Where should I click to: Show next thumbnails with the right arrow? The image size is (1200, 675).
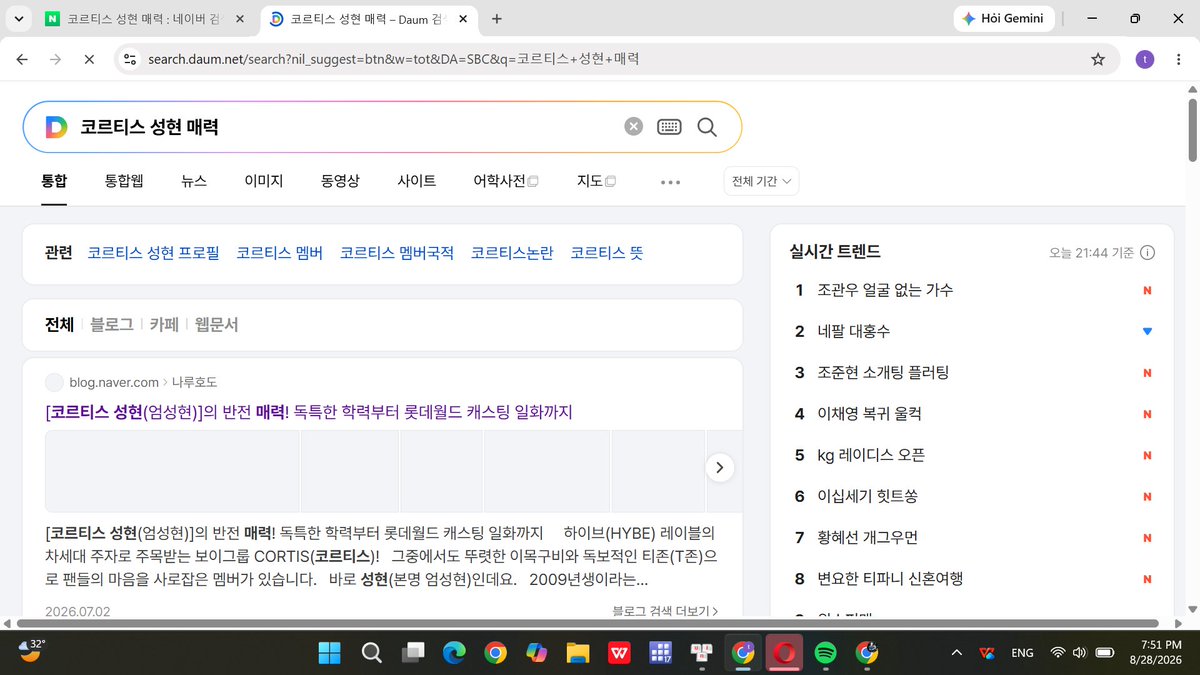720,467
